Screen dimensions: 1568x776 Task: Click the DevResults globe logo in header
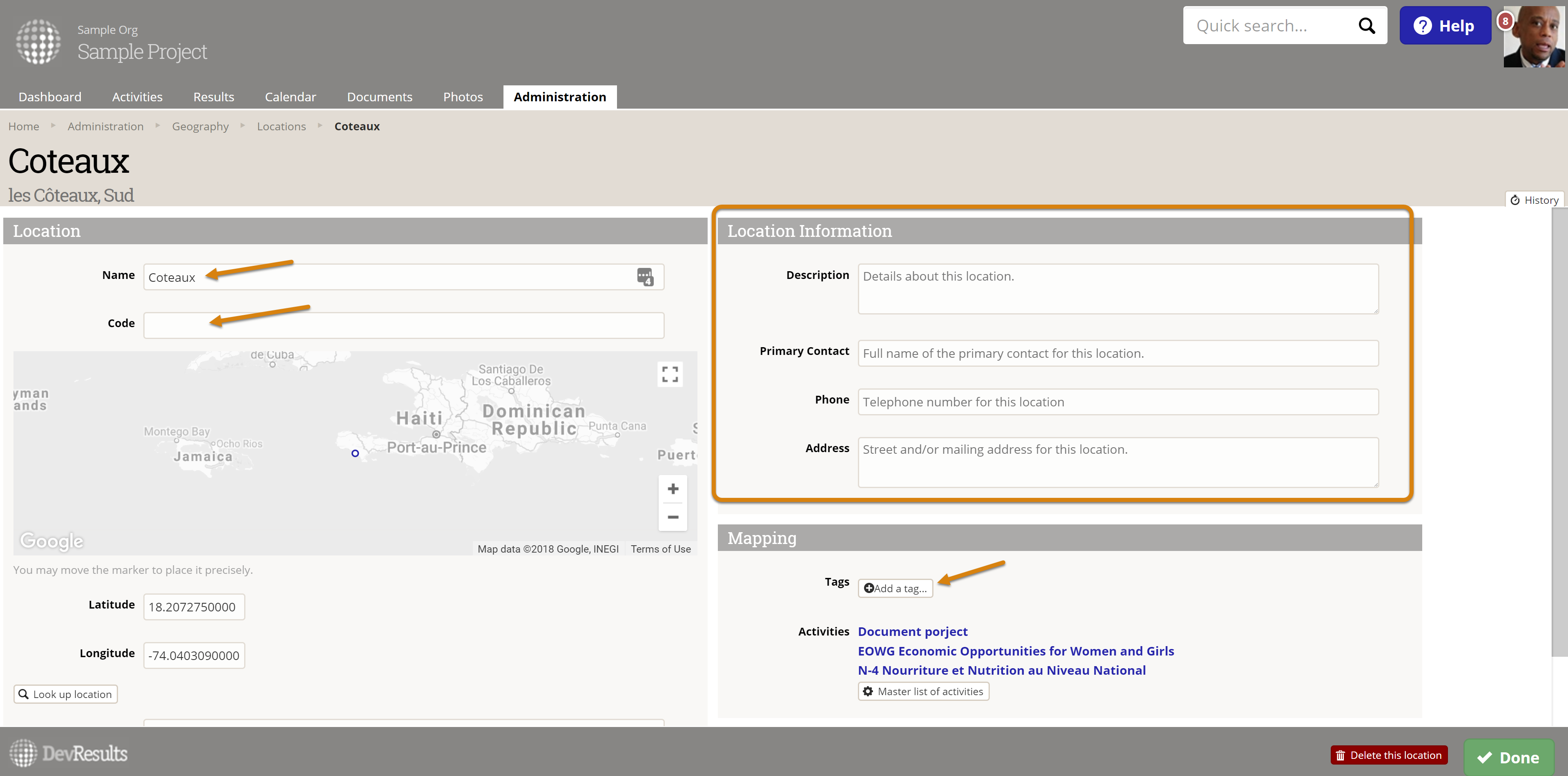coord(38,41)
